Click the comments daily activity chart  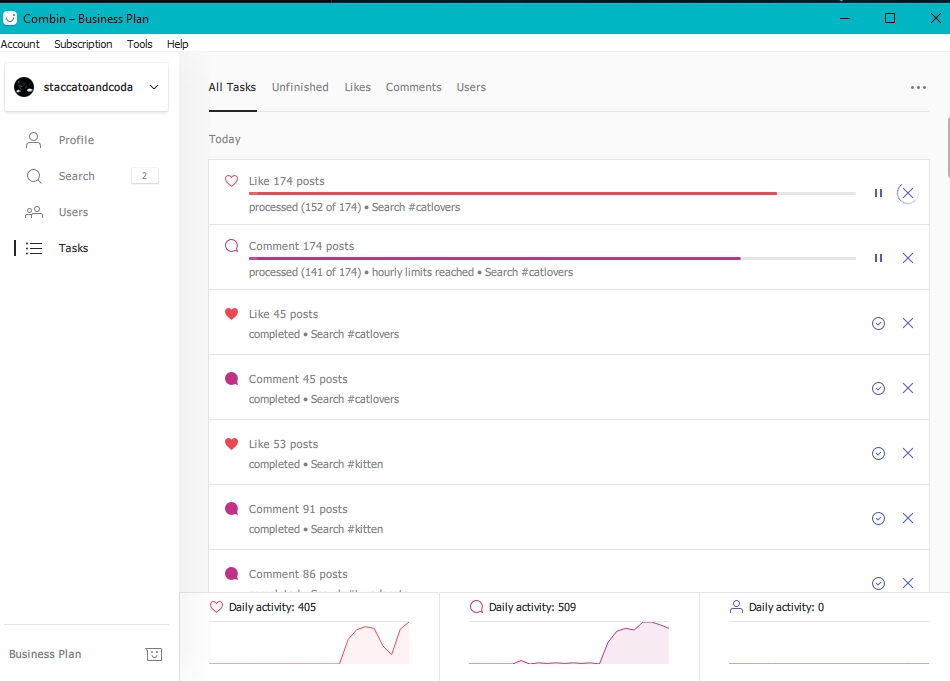click(x=569, y=642)
